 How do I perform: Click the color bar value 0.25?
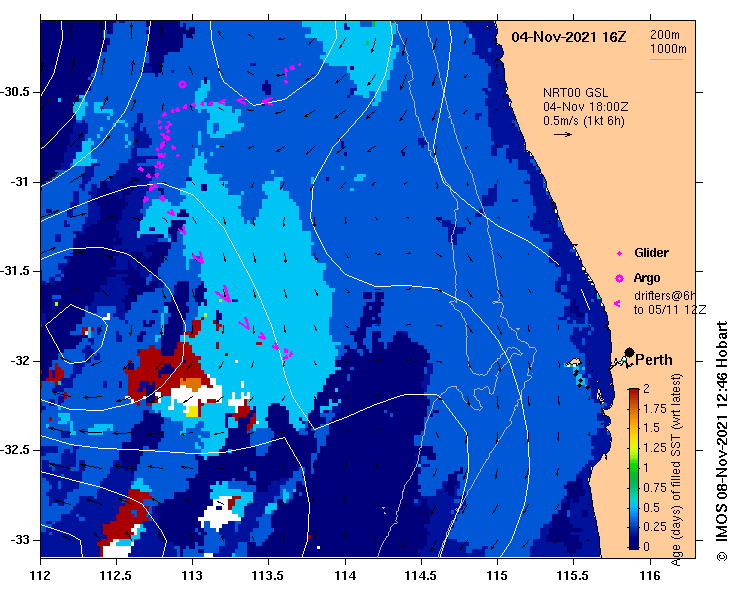pyautogui.click(x=653, y=527)
